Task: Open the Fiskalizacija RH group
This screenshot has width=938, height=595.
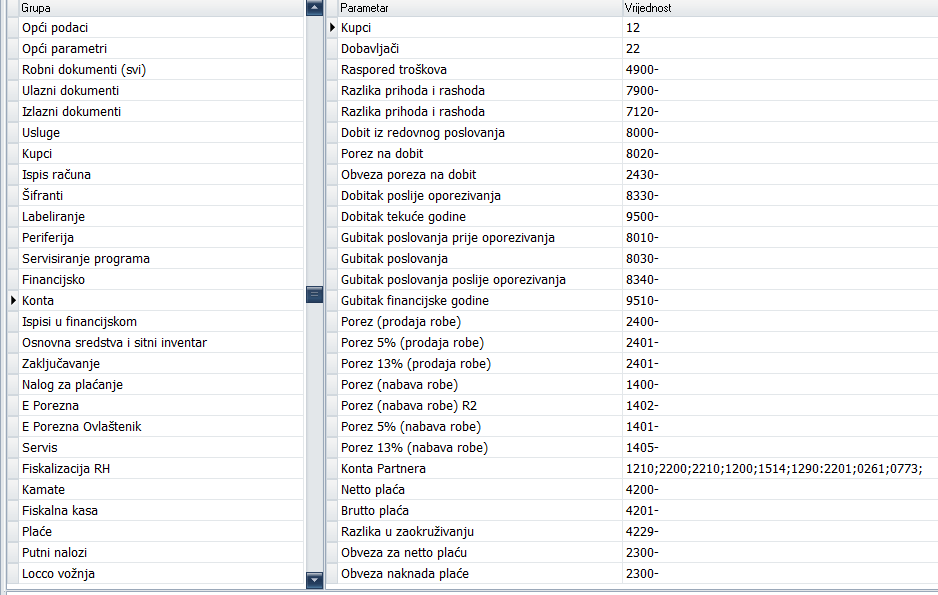Action: [65, 468]
